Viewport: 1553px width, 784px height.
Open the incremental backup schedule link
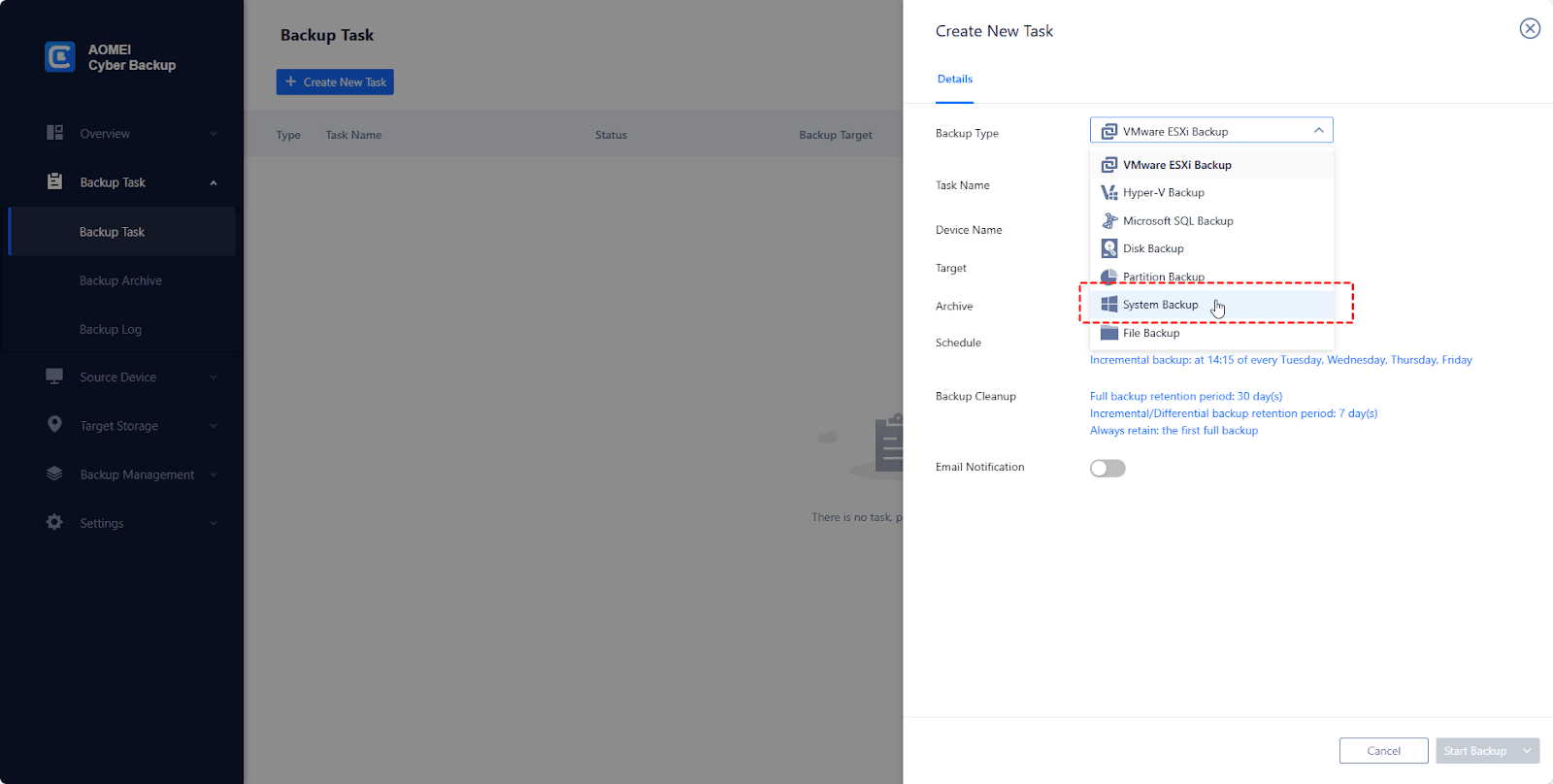click(1280, 360)
